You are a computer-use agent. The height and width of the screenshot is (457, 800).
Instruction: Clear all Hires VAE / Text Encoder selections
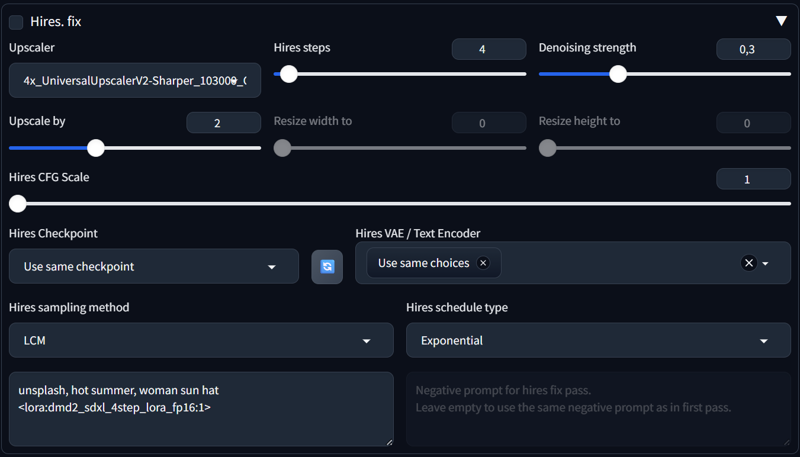point(748,263)
